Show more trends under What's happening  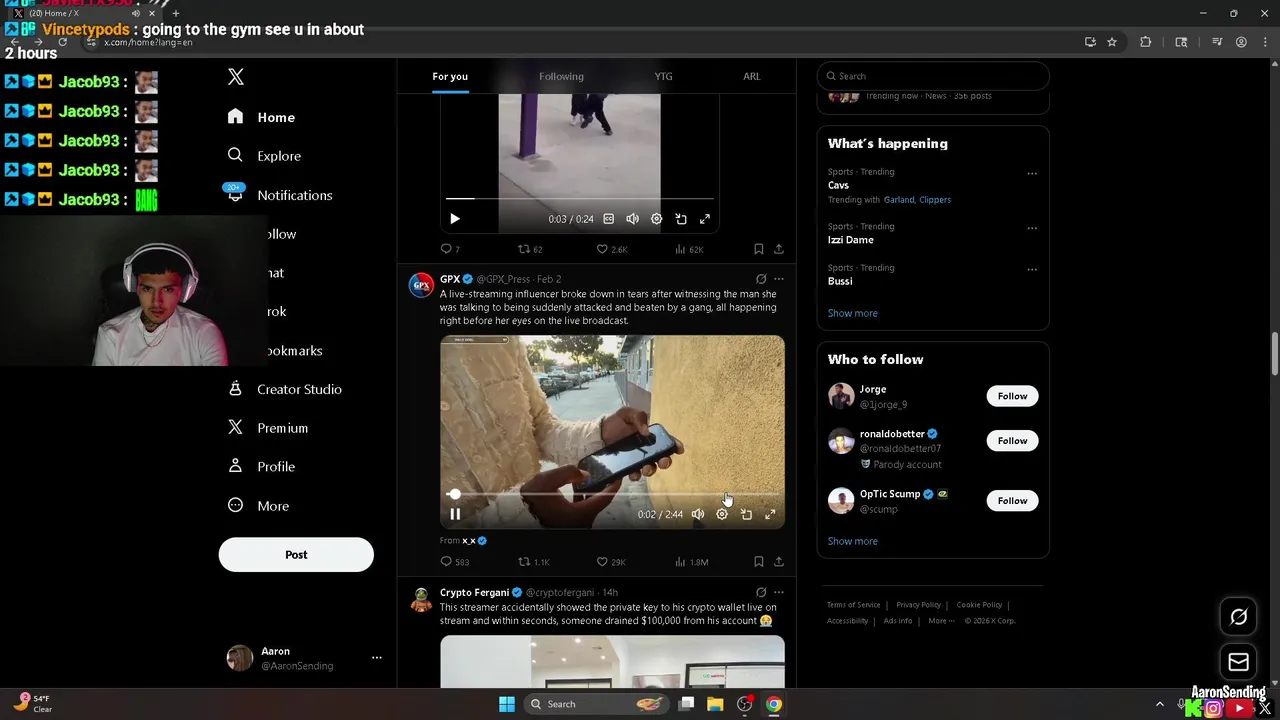(853, 313)
